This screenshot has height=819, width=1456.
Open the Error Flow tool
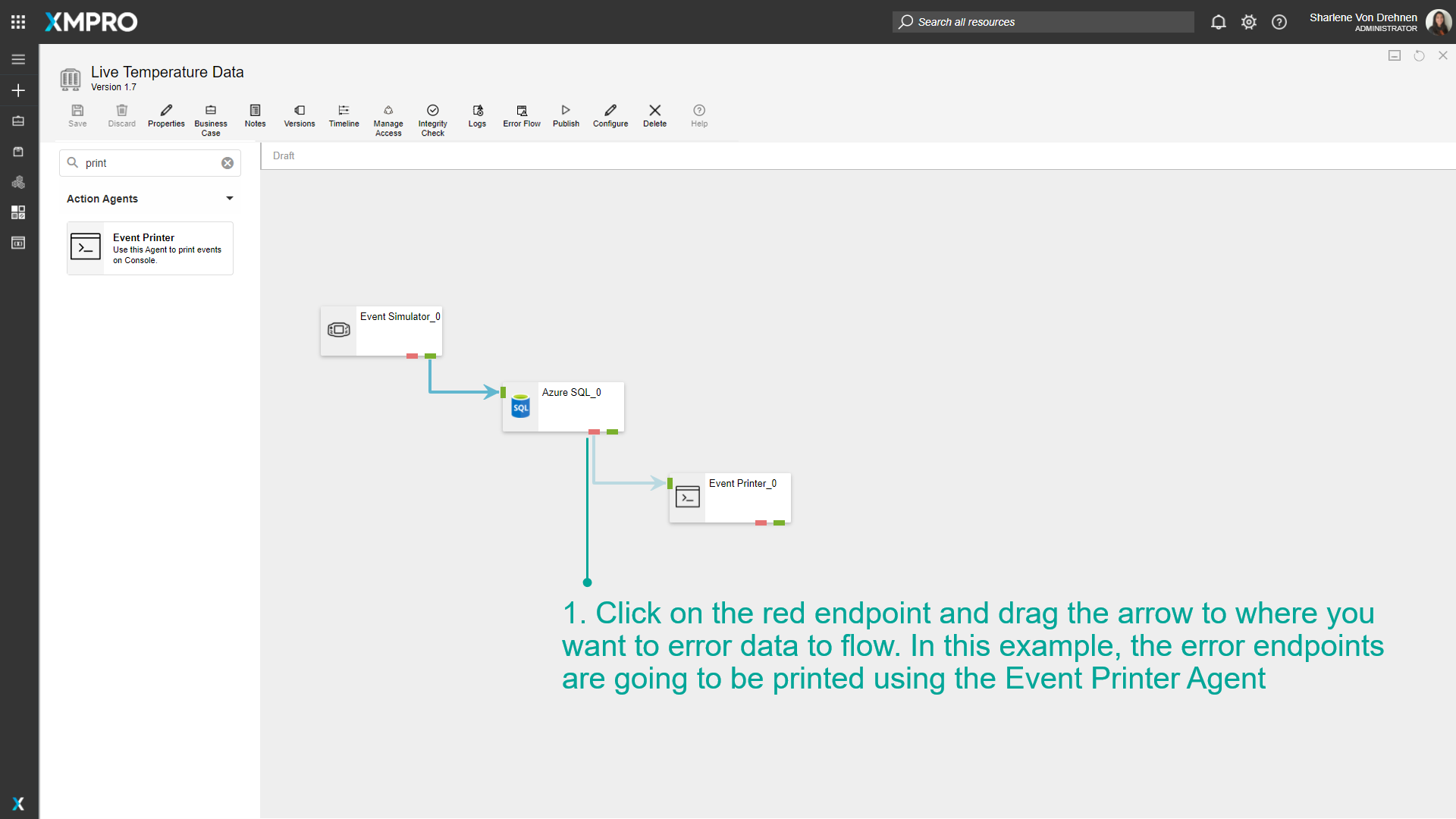pos(521,115)
